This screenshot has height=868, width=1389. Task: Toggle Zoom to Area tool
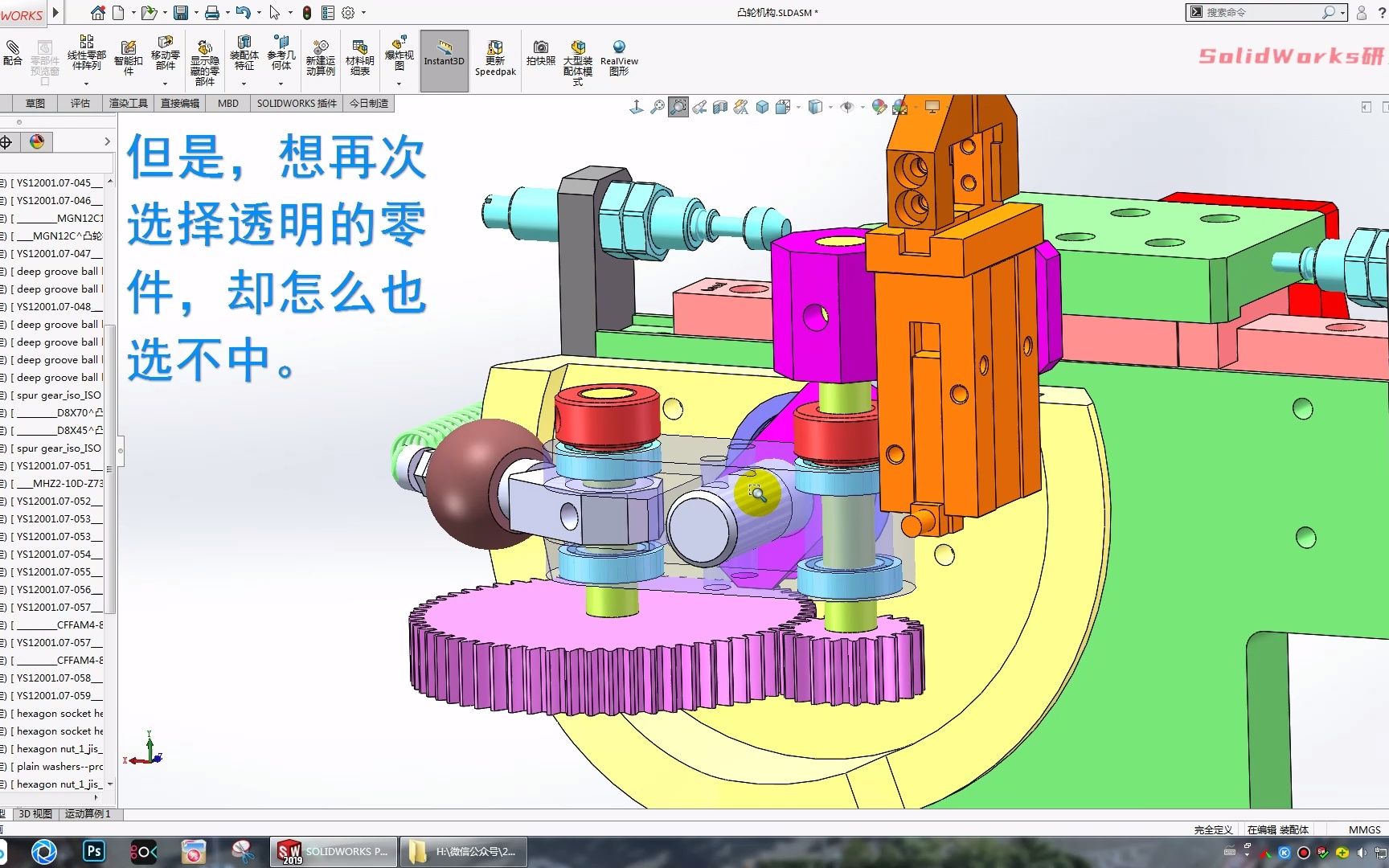coord(678,106)
